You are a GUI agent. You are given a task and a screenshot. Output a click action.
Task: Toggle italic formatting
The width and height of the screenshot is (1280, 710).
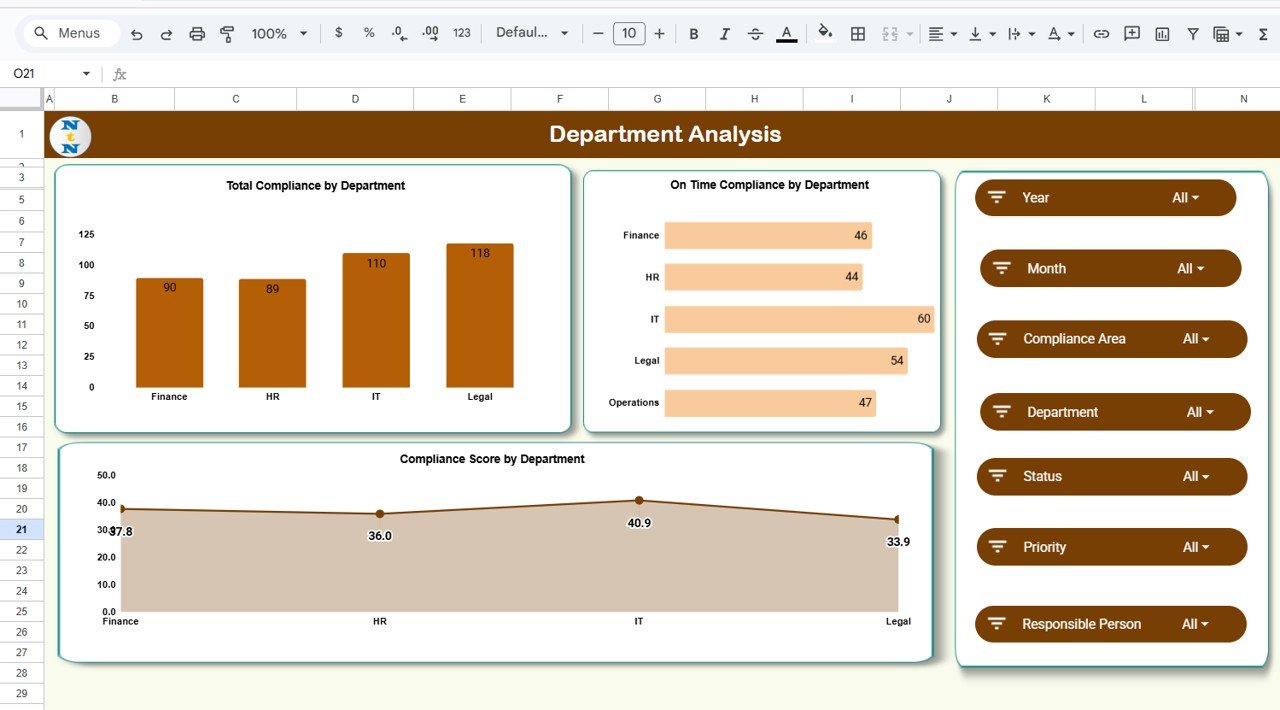click(724, 33)
